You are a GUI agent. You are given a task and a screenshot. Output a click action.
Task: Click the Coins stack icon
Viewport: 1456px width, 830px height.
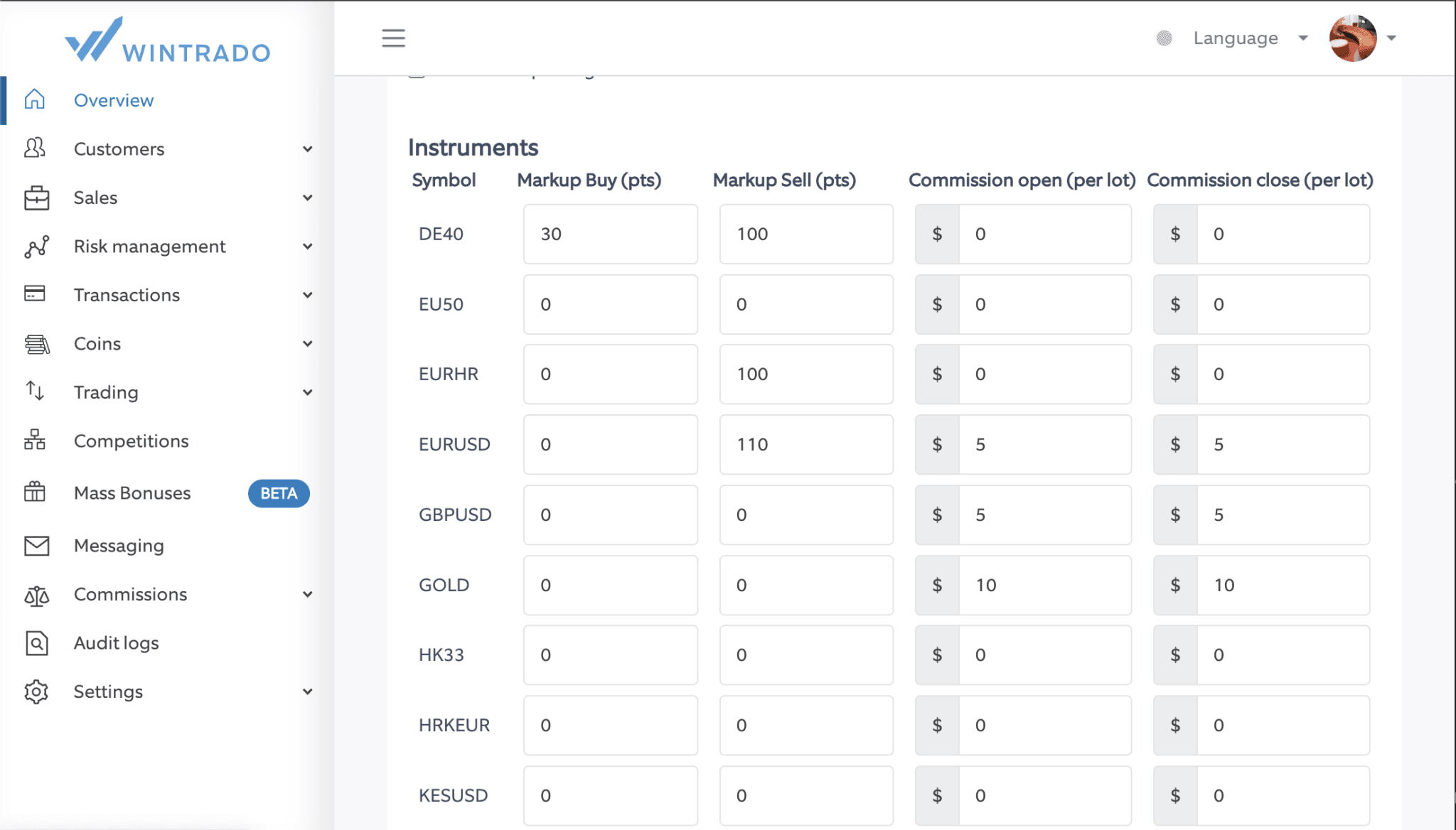pyautogui.click(x=36, y=344)
